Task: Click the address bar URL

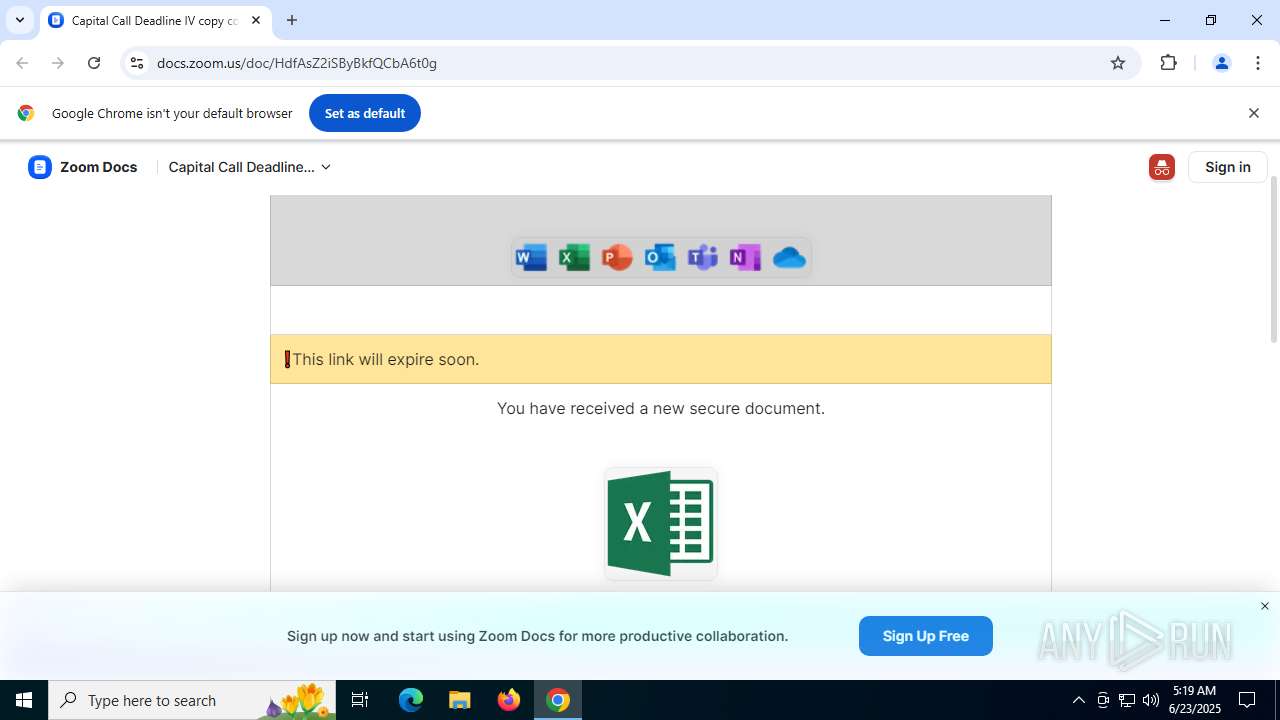Action: [x=297, y=63]
